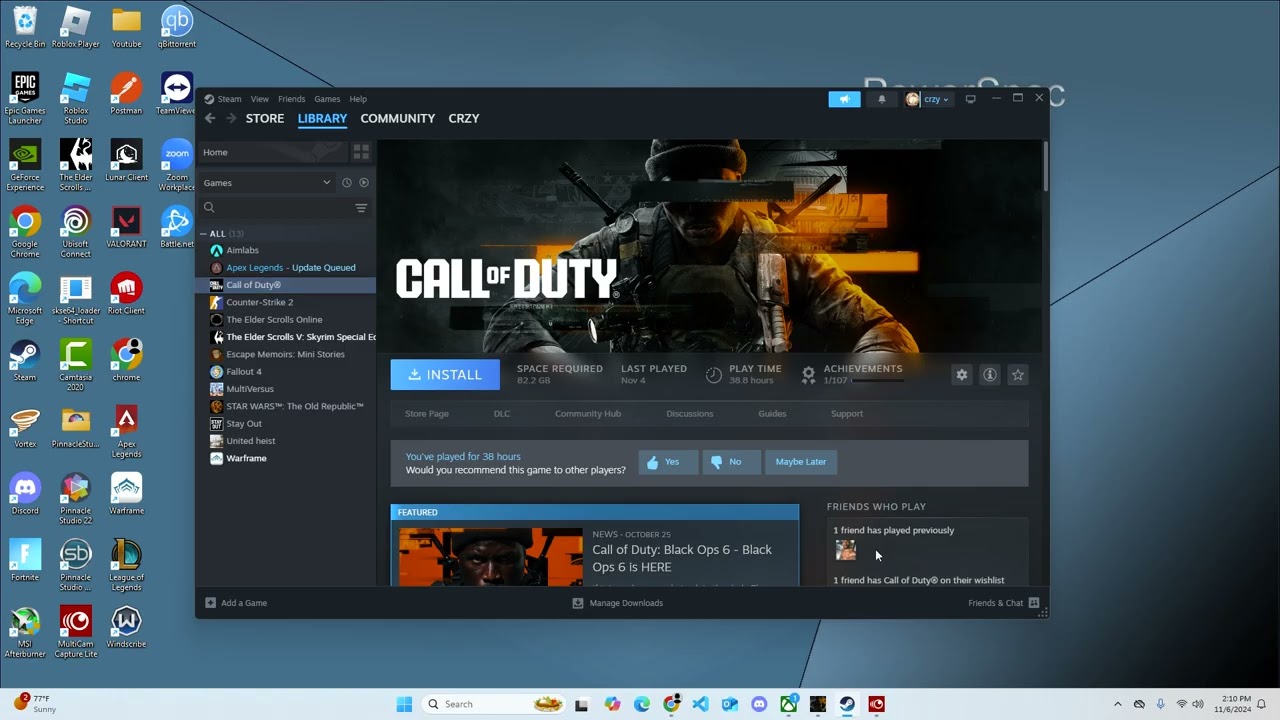The image size is (1280, 720).
Task: Open Call of Duty manage gear icon
Action: pyautogui.click(x=962, y=375)
